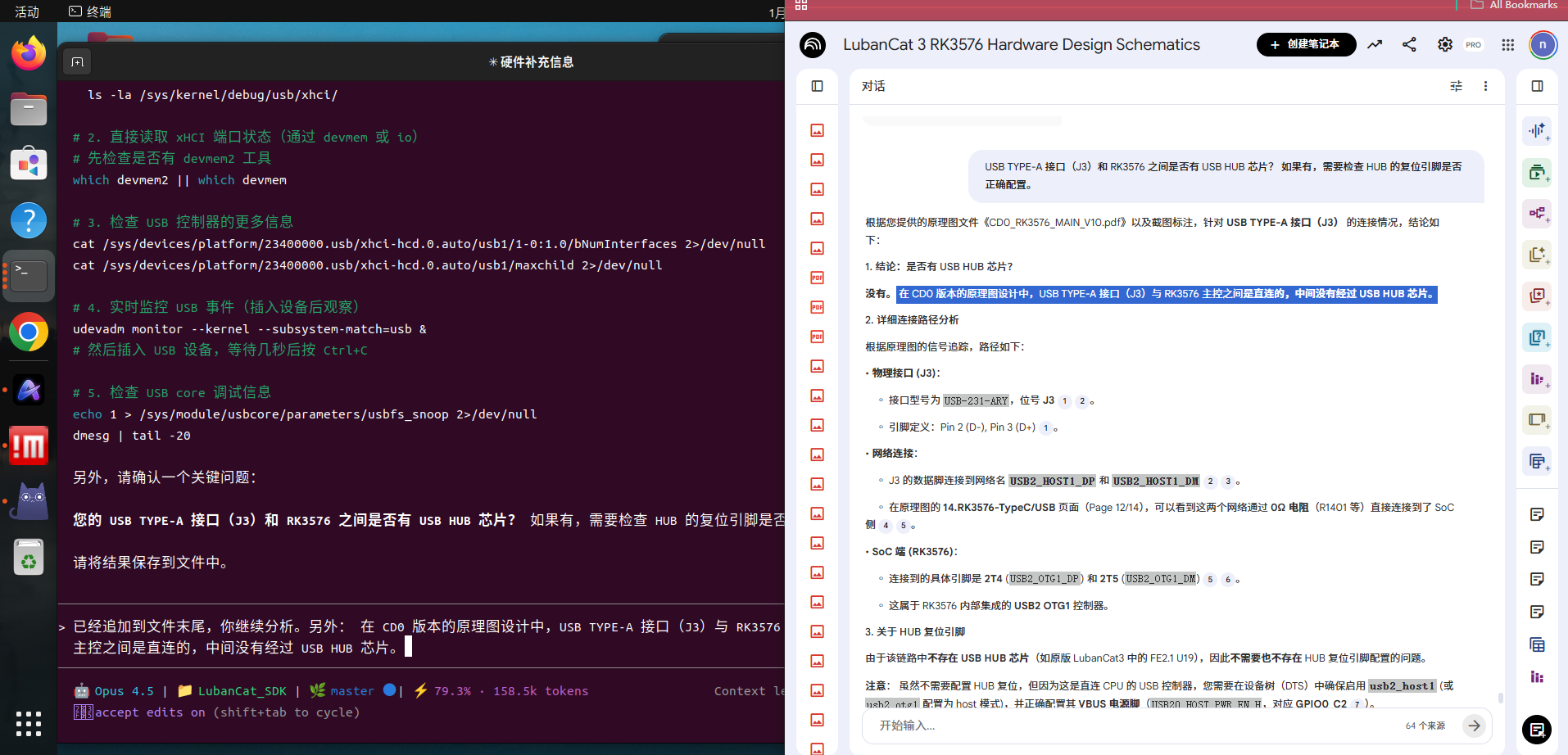This screenshot has height=755, width=1568.
Task: Open Help from the dock
Action: tap(29, 220)
